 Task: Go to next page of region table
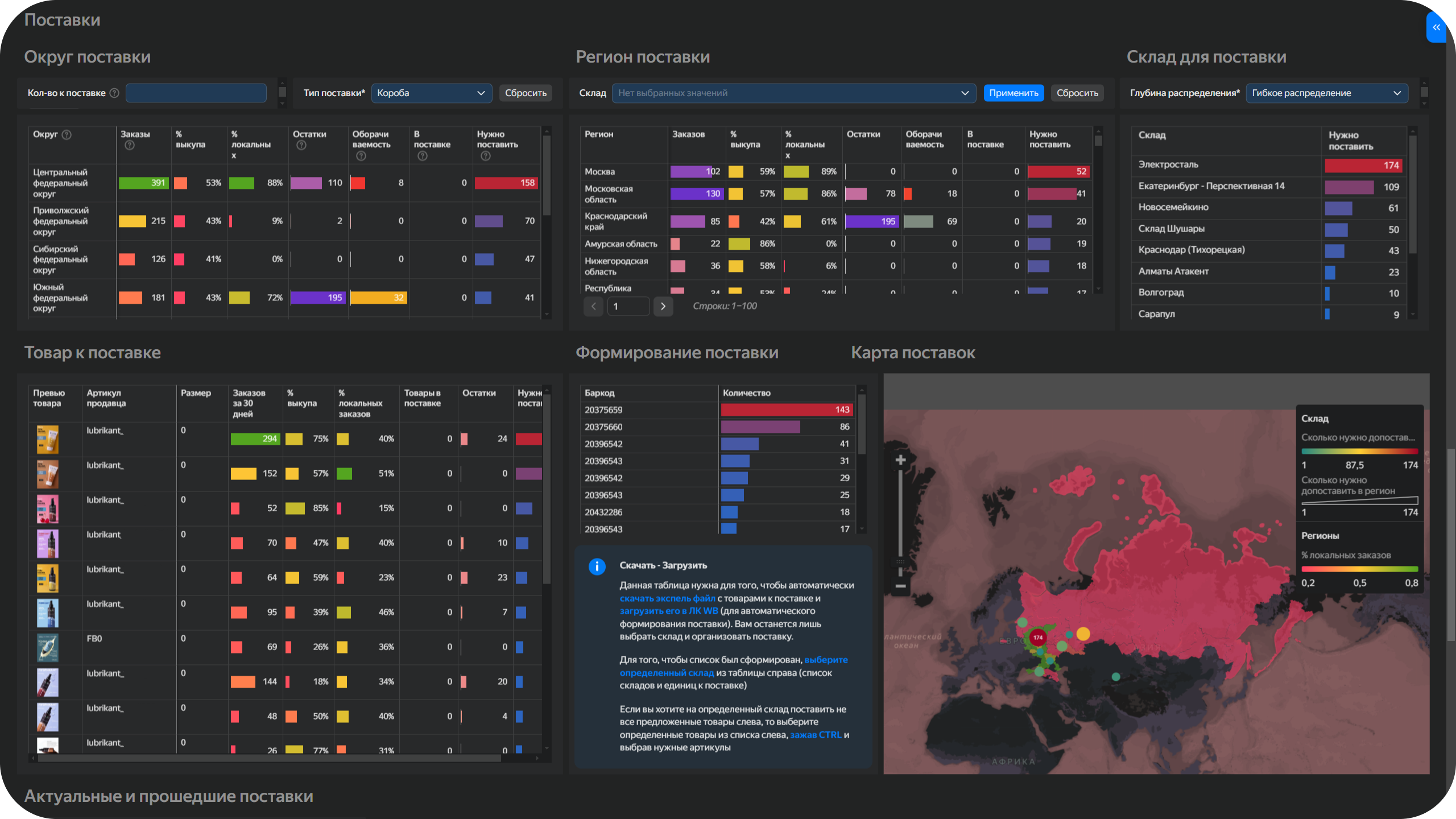point(663,307)
